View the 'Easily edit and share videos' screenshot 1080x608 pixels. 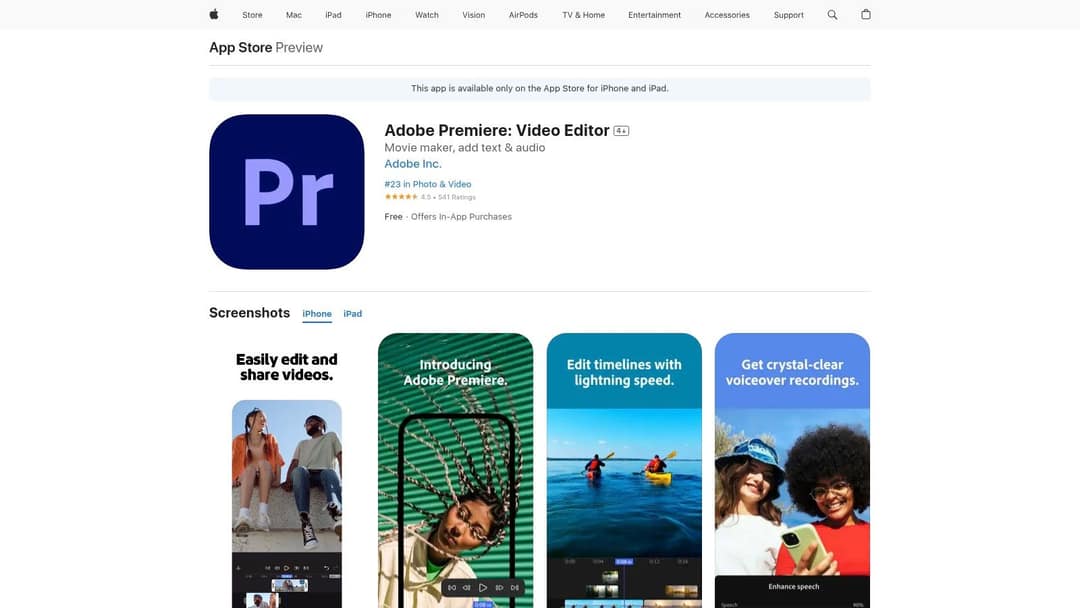(x=287, y=470)
